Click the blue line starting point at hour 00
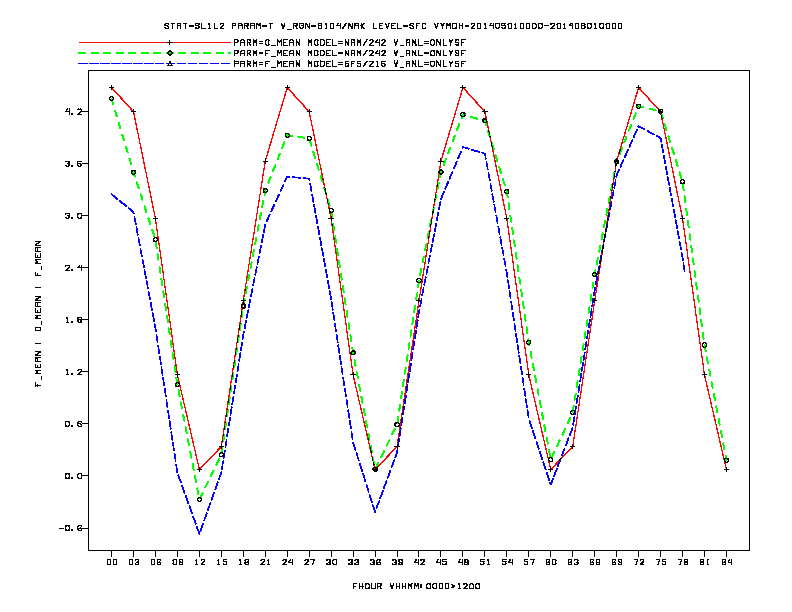 click(x=112, y=193)
